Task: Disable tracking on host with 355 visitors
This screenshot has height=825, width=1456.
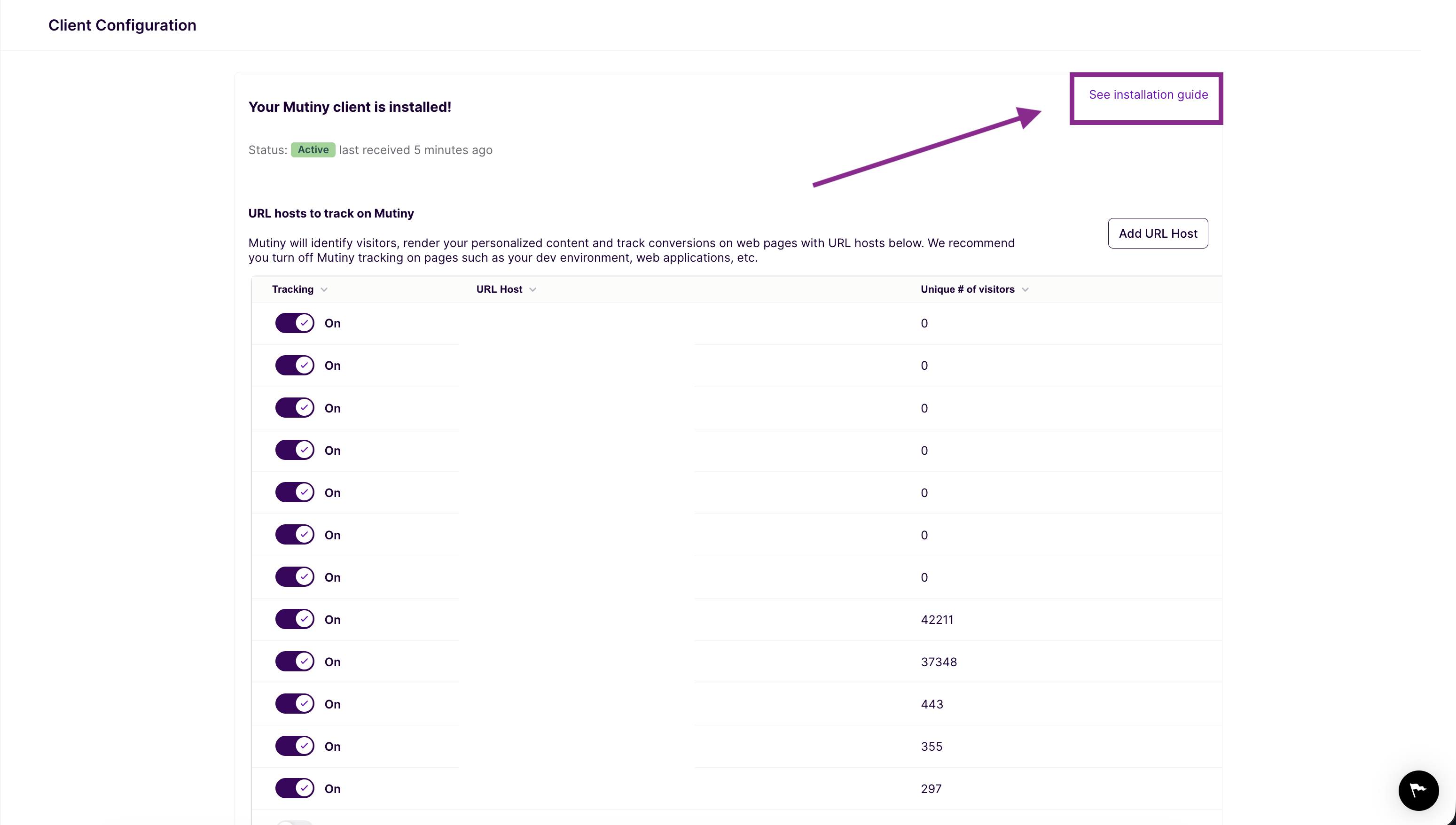Action: click(295, 746)
